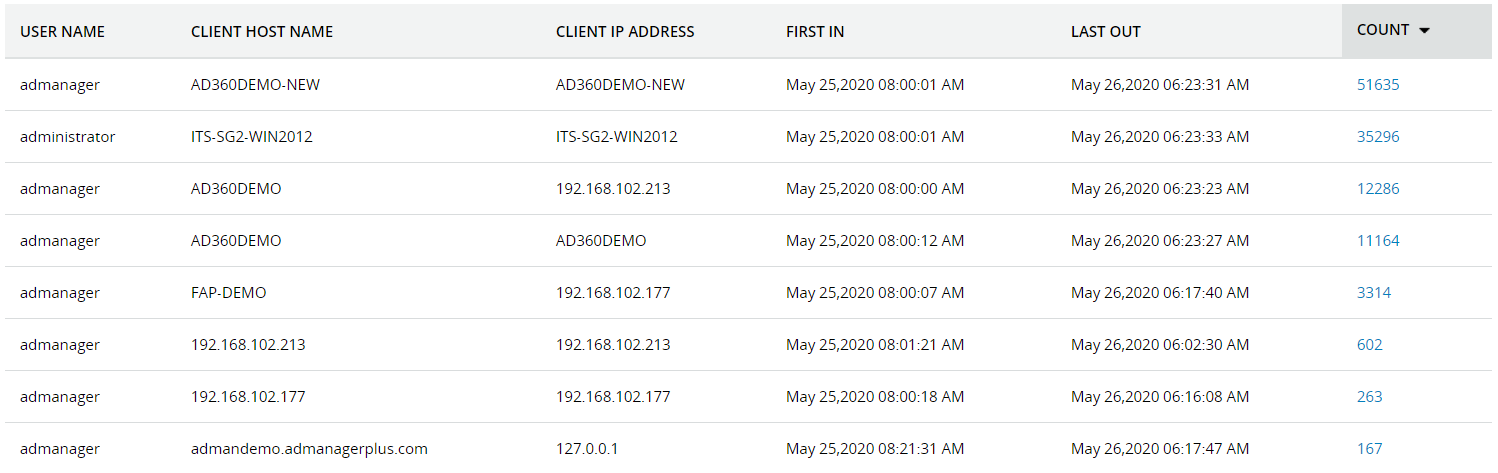Click the FIRST IN column header
Image resolution: width=1498 pixels, height=473 pixels.
coord(815,32)
